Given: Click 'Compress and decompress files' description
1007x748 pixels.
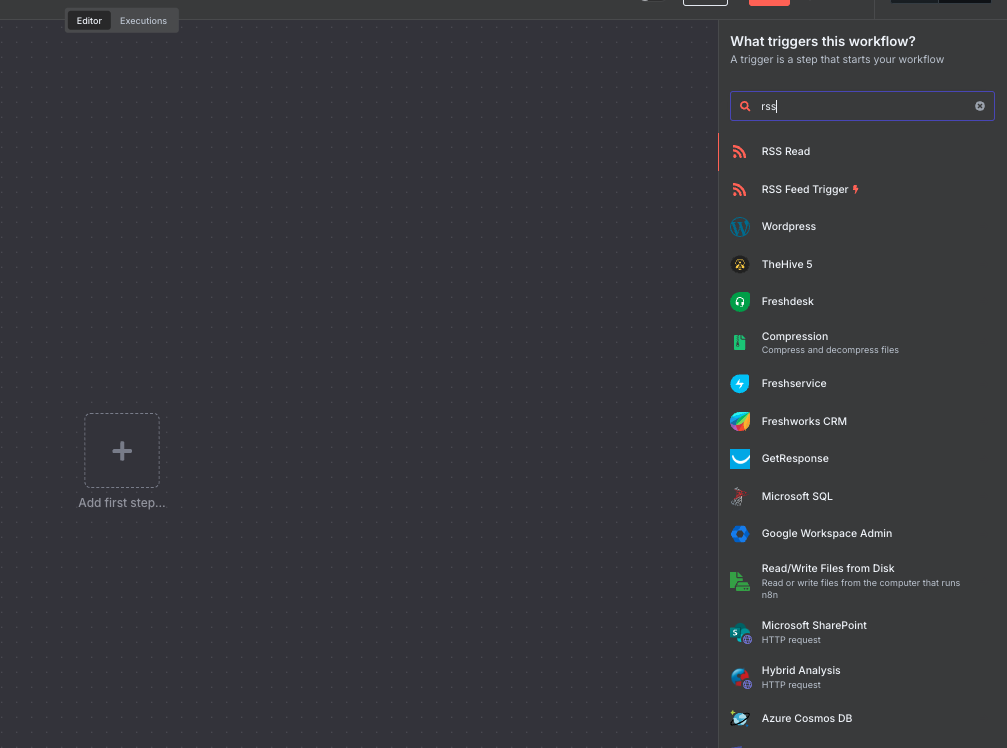Looking at the screenshot, I should click(830, 350).
